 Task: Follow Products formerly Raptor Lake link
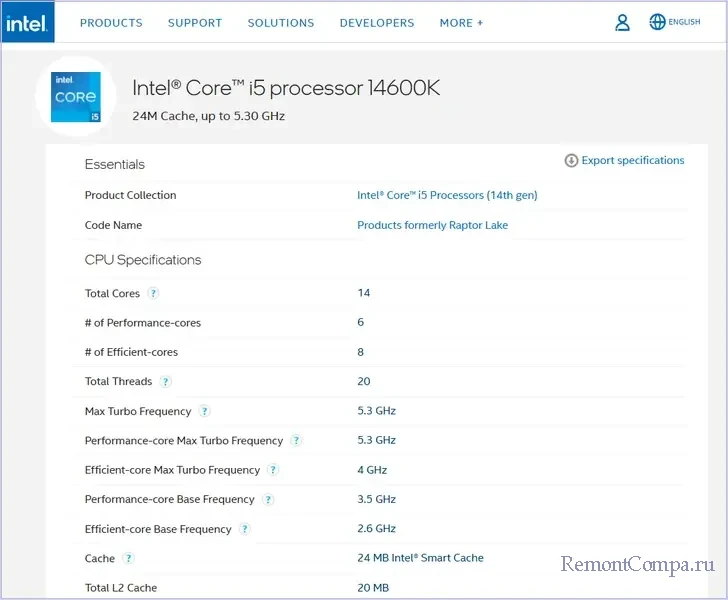point(432,225)
